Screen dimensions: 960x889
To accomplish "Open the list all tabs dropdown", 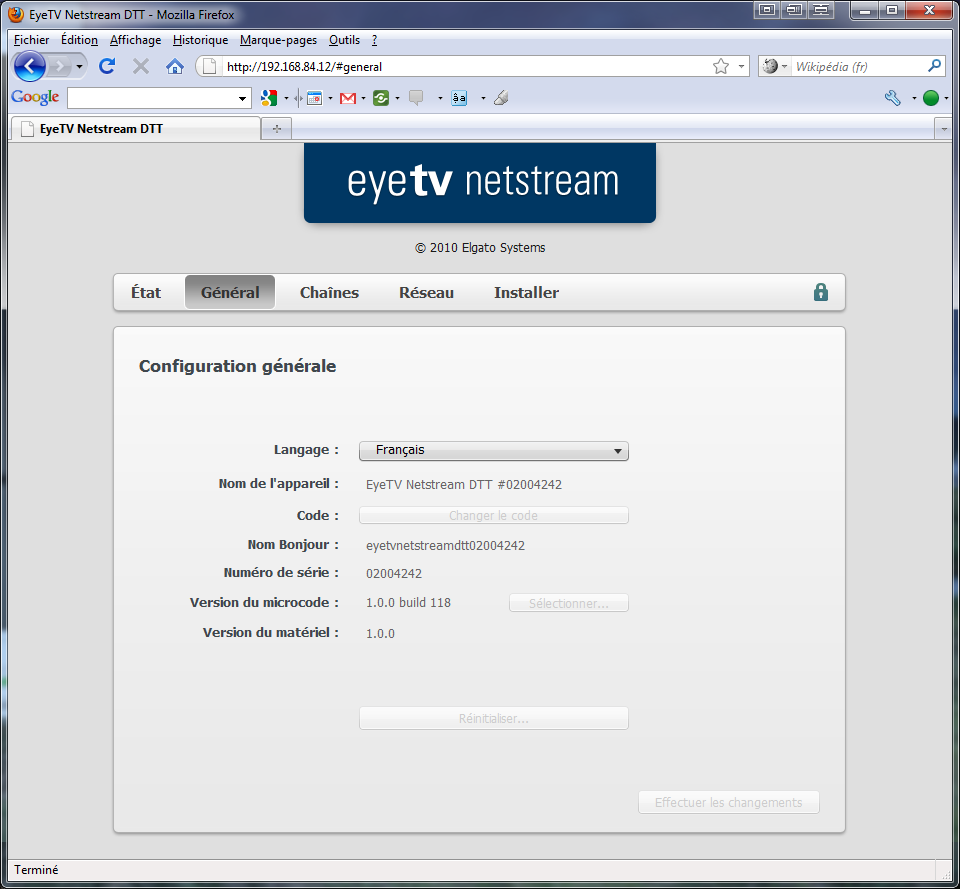I will (x=943, y=129).
